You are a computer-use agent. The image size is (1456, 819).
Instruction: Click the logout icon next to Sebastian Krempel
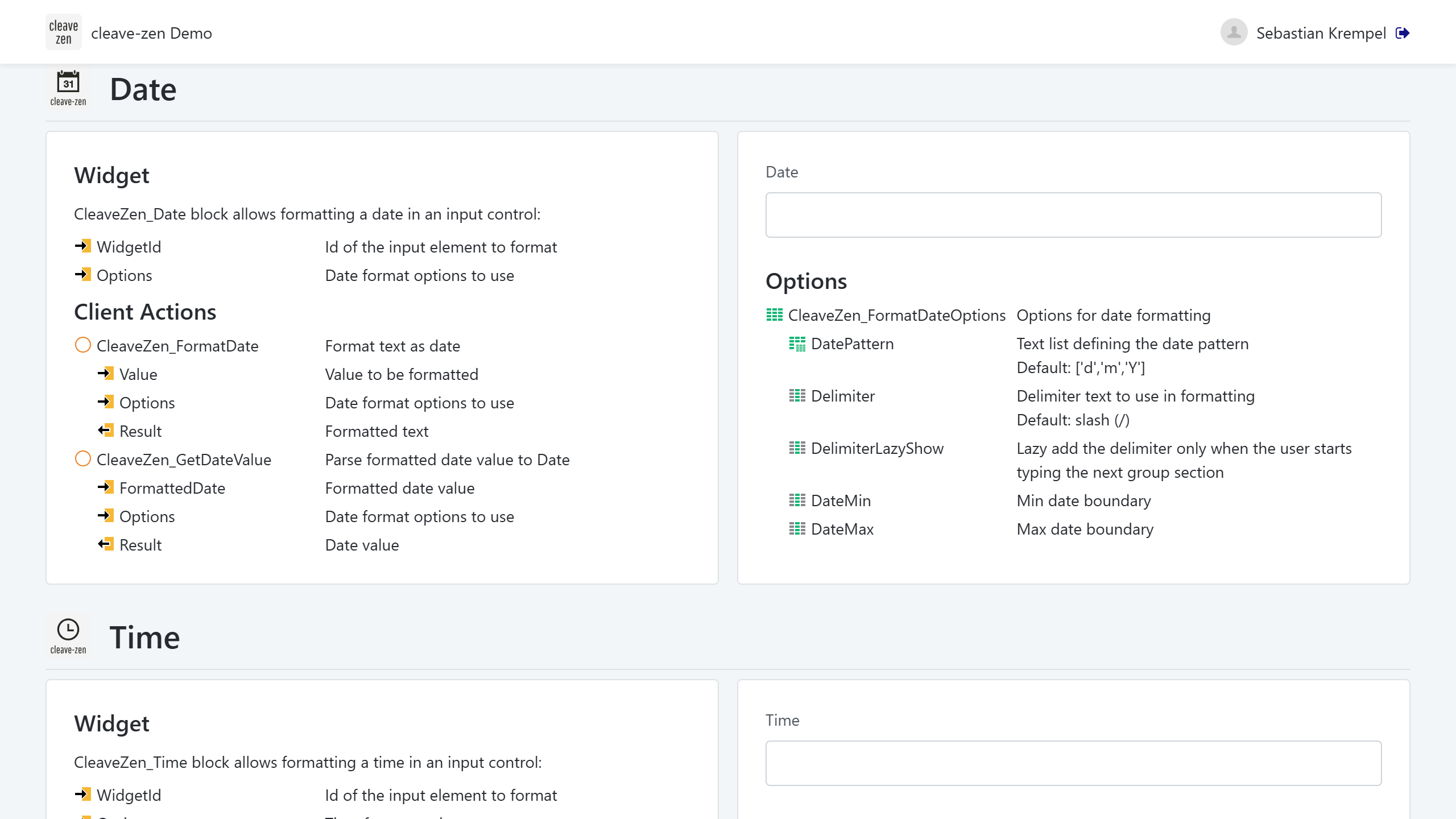(1403, 33)
